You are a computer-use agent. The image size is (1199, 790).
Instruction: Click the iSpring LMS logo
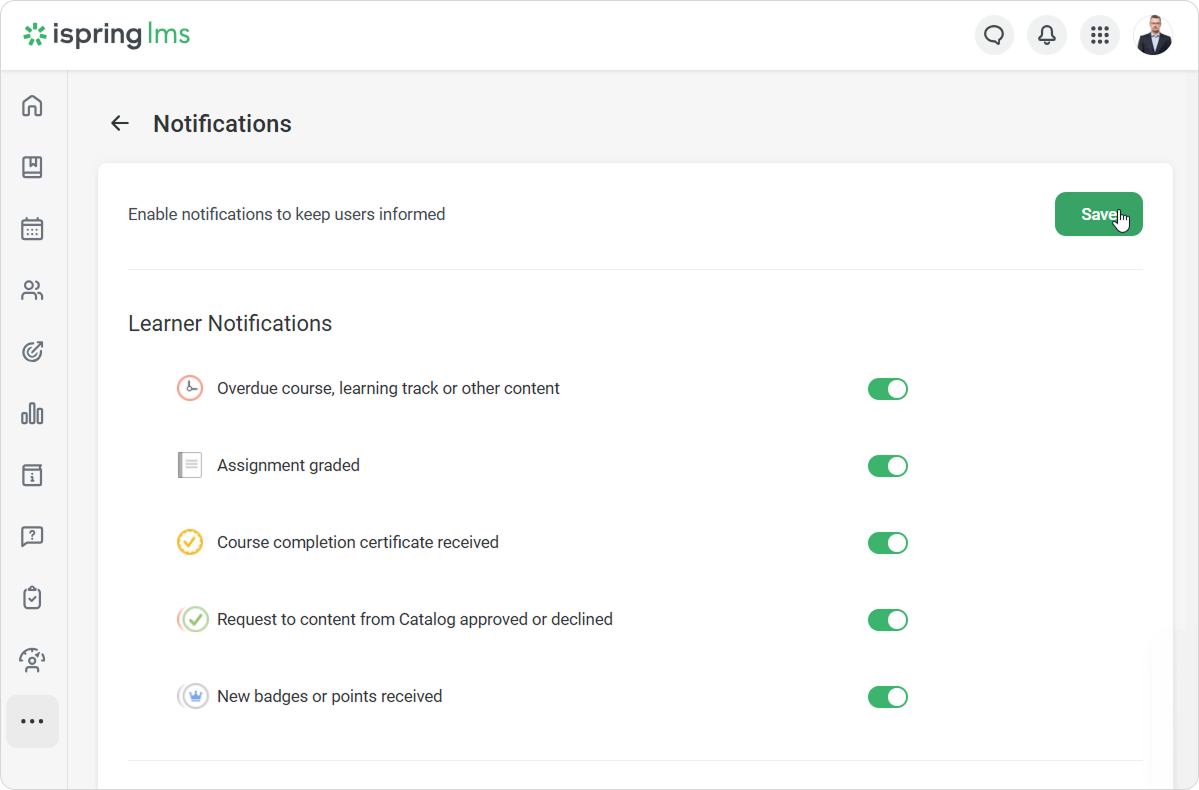click(107, 36)
